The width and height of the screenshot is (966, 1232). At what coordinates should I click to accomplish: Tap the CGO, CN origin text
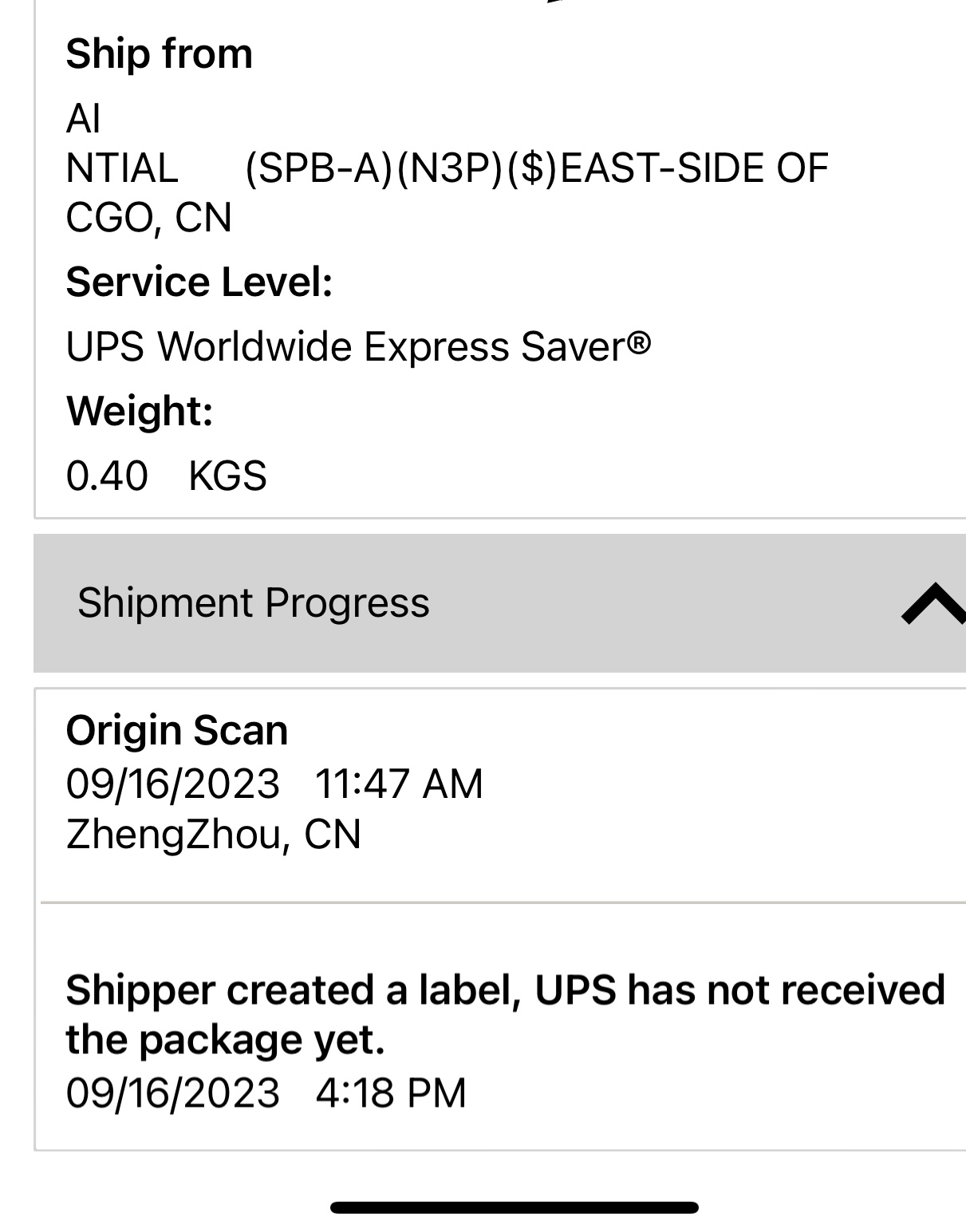click(x=148, y=218)
